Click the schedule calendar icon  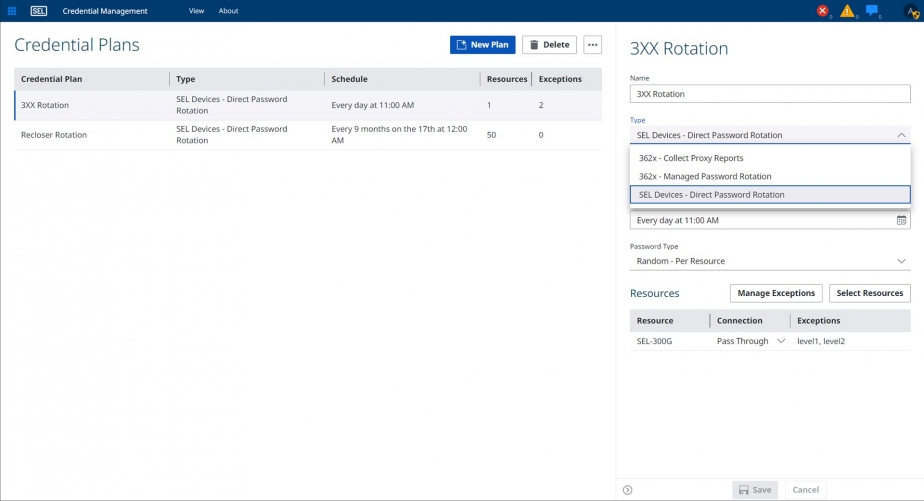pyautogui.click(x=901, y=220)
